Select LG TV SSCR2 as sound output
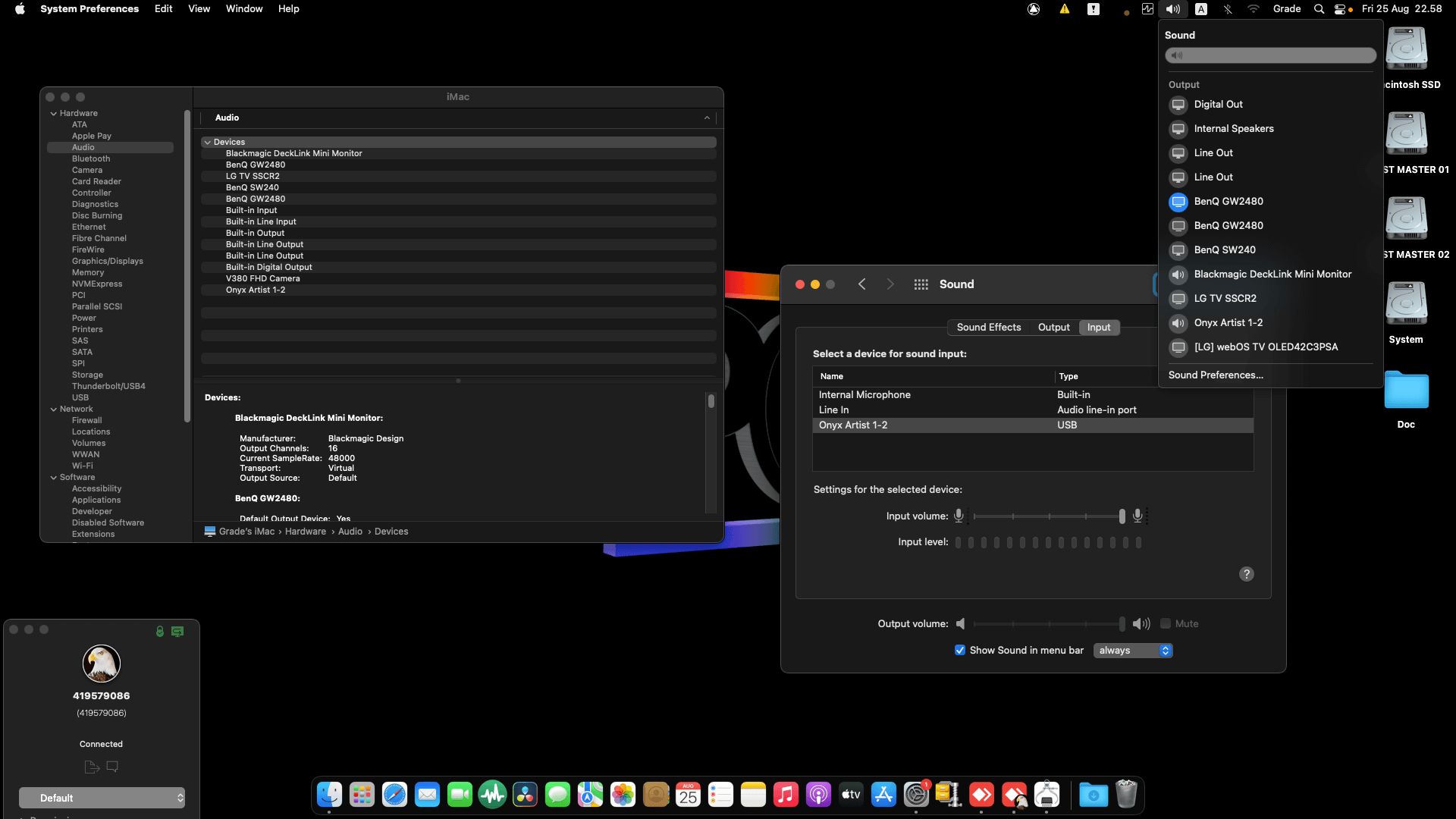Image resolution: width=1456 pixels, height=819 pixels. (1271, 299)
